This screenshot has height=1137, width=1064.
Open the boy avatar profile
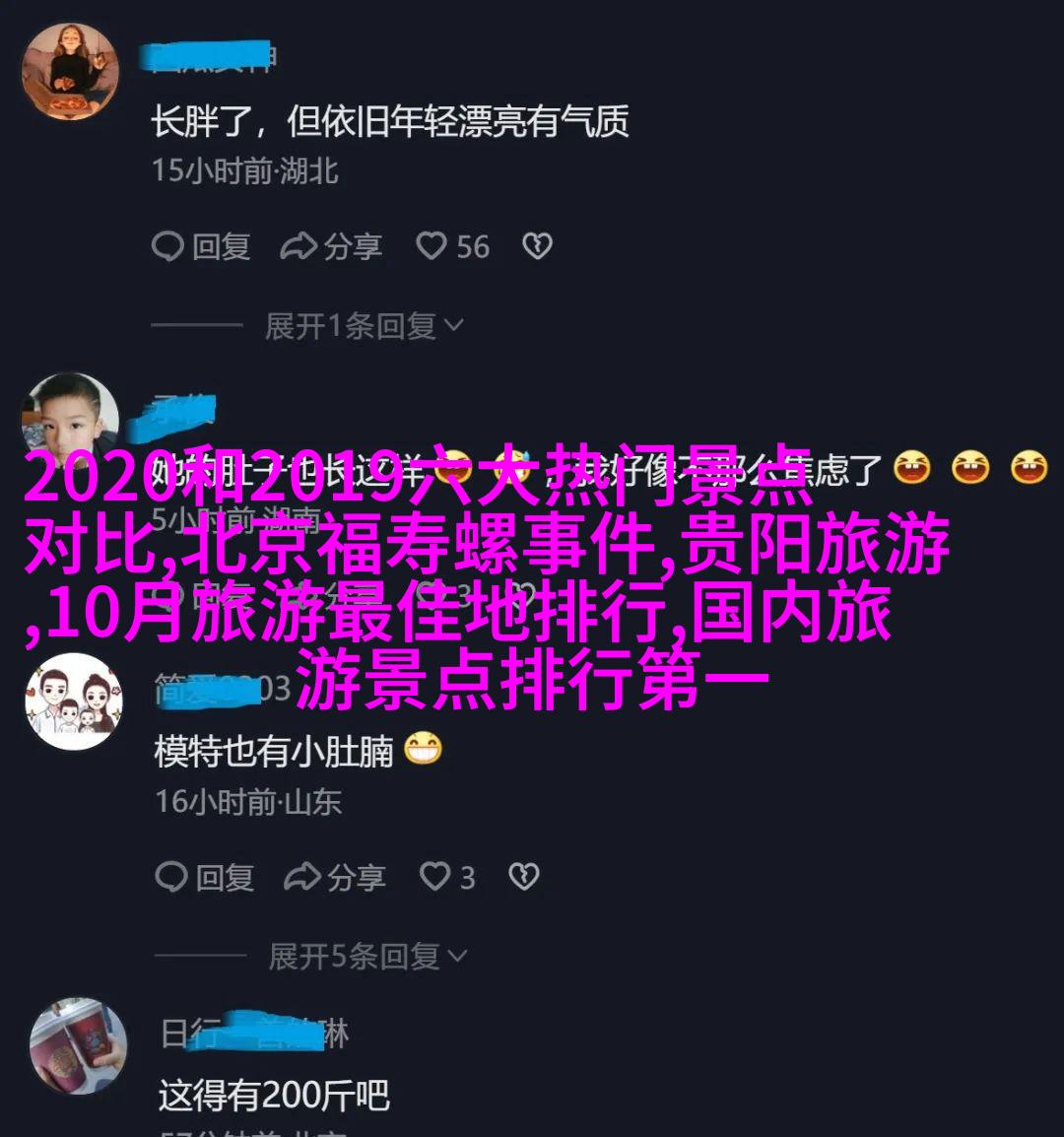pos(70,417)
